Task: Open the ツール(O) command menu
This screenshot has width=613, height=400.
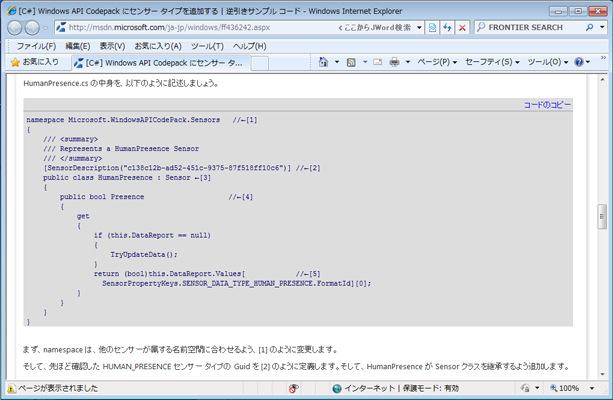Action: pyautogui.click(x=548, y=62)
